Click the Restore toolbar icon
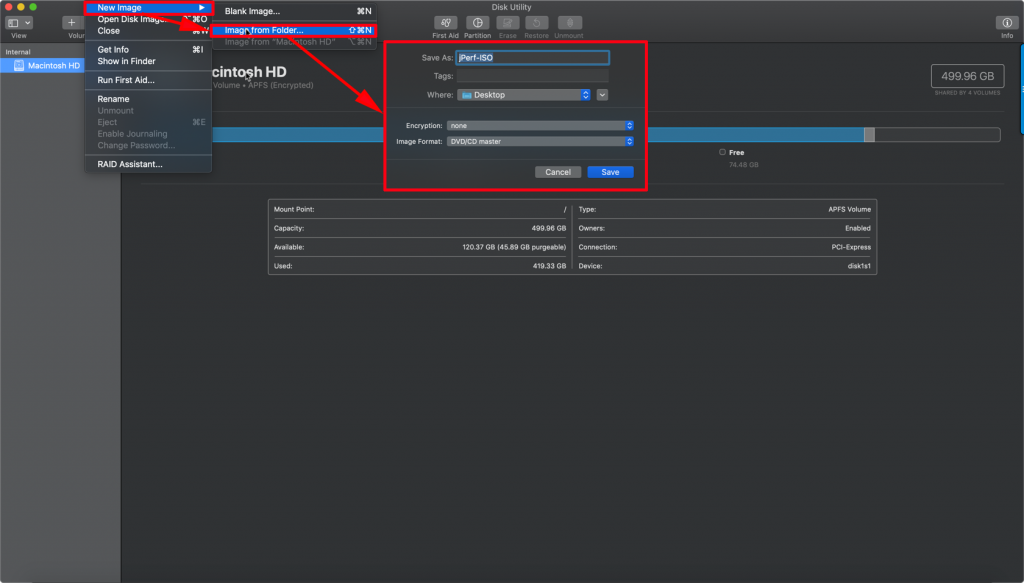The width and height of the screenshot is (1024, 583). pos(538,24)
